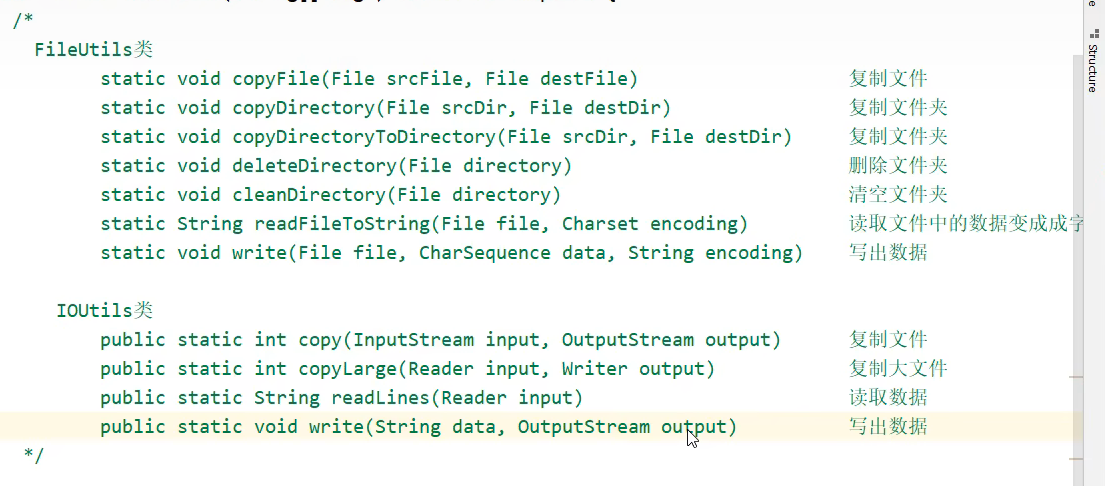The width and height of the screenshot is (1105, 486).
Task: Click the Structure tab's icon
Action: click(x=1094, y=33)
